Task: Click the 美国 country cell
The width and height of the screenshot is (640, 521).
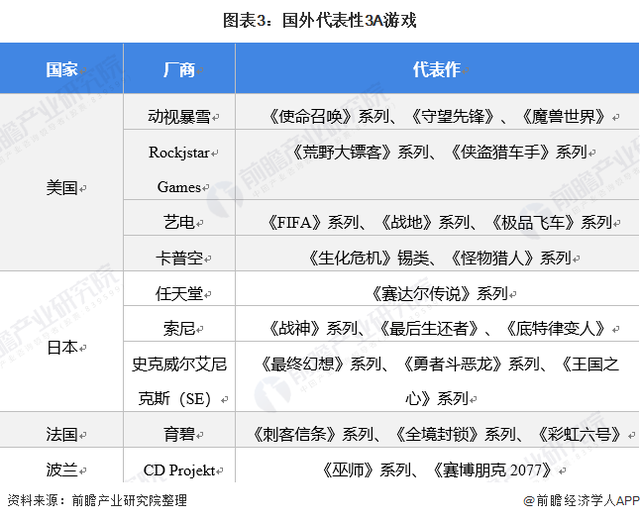Action: pos(61,186)
